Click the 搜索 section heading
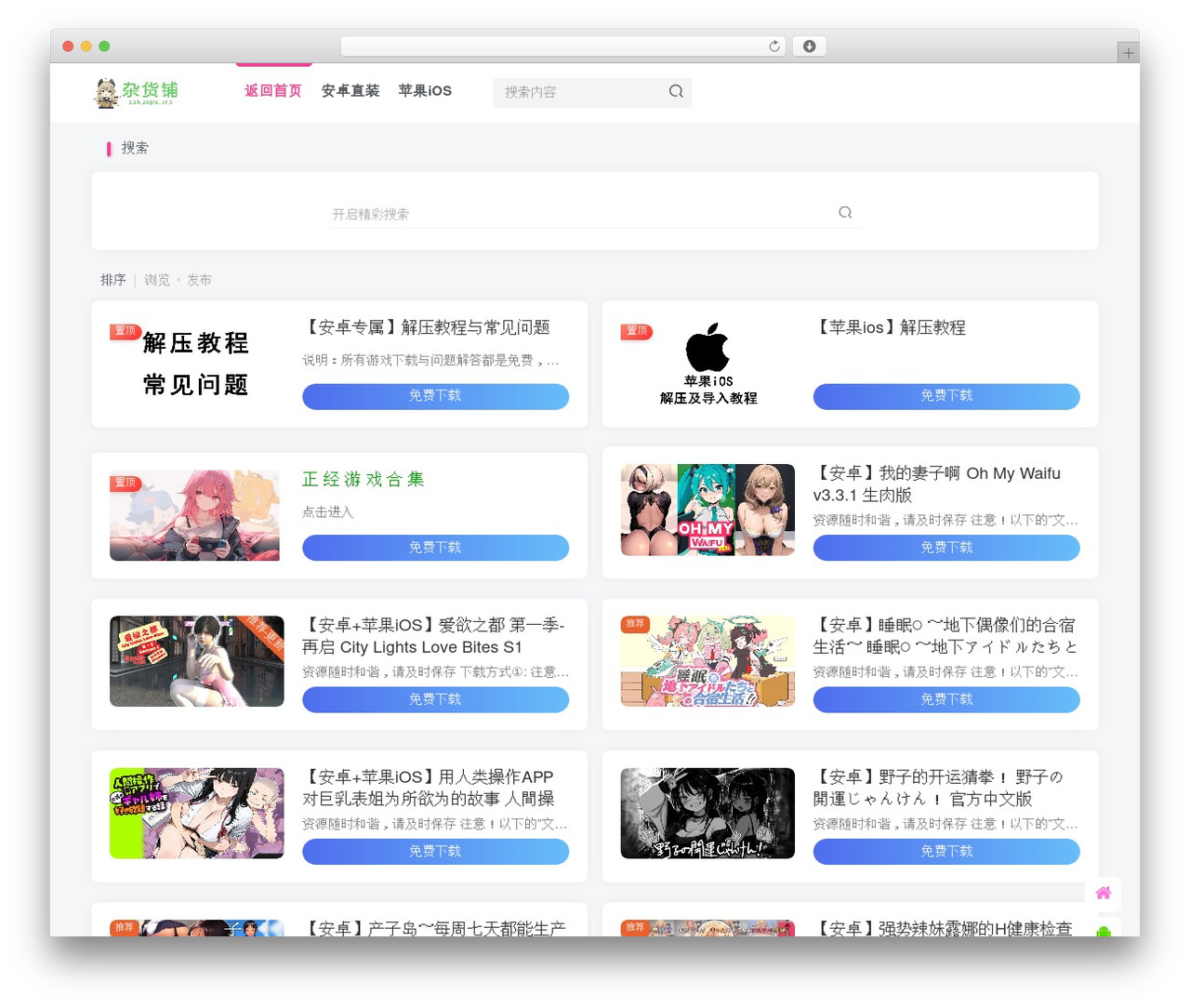The height and width of the screenshot is (1008, 1190). pos(135,148)
